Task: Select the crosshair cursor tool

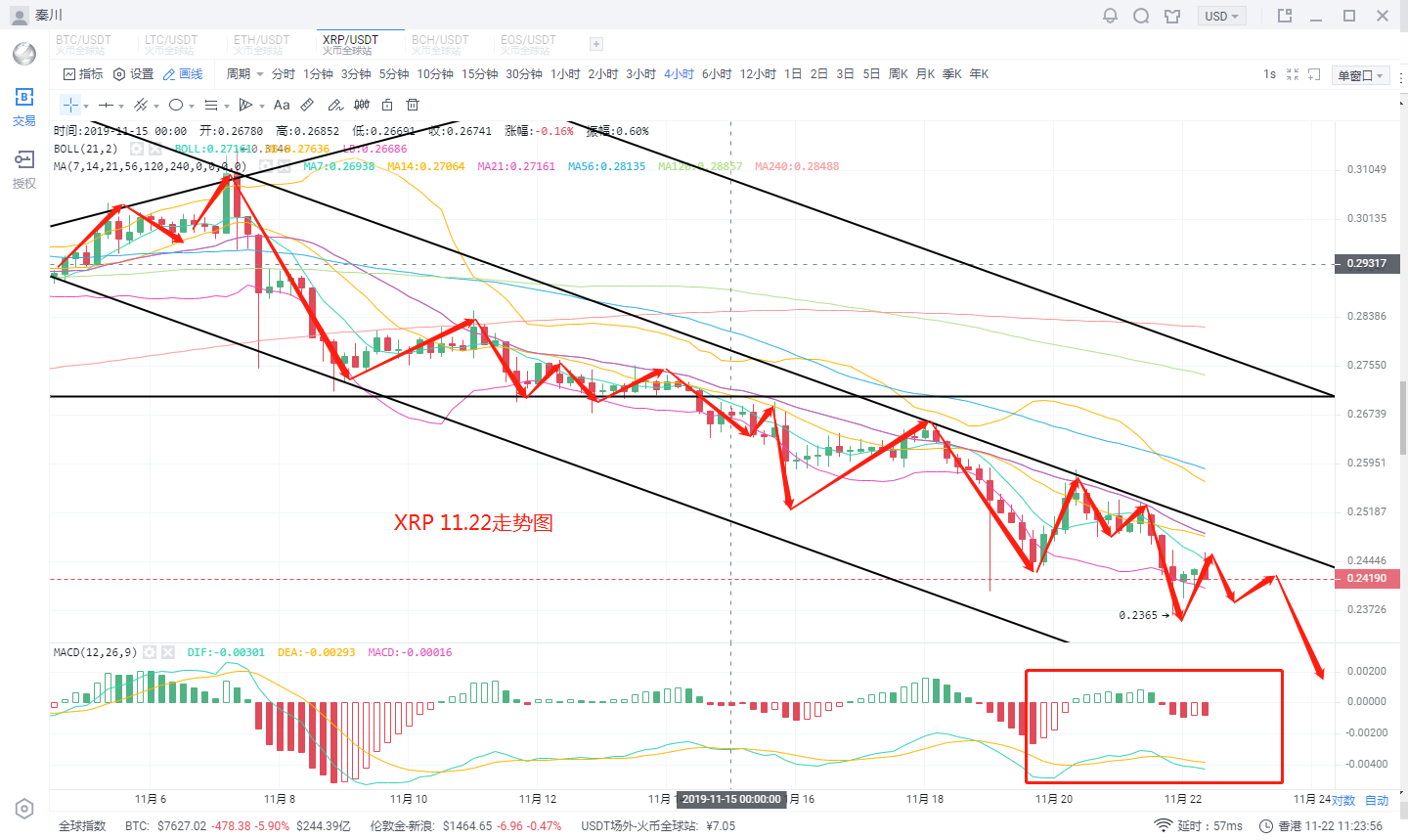Action: [70, 105]
